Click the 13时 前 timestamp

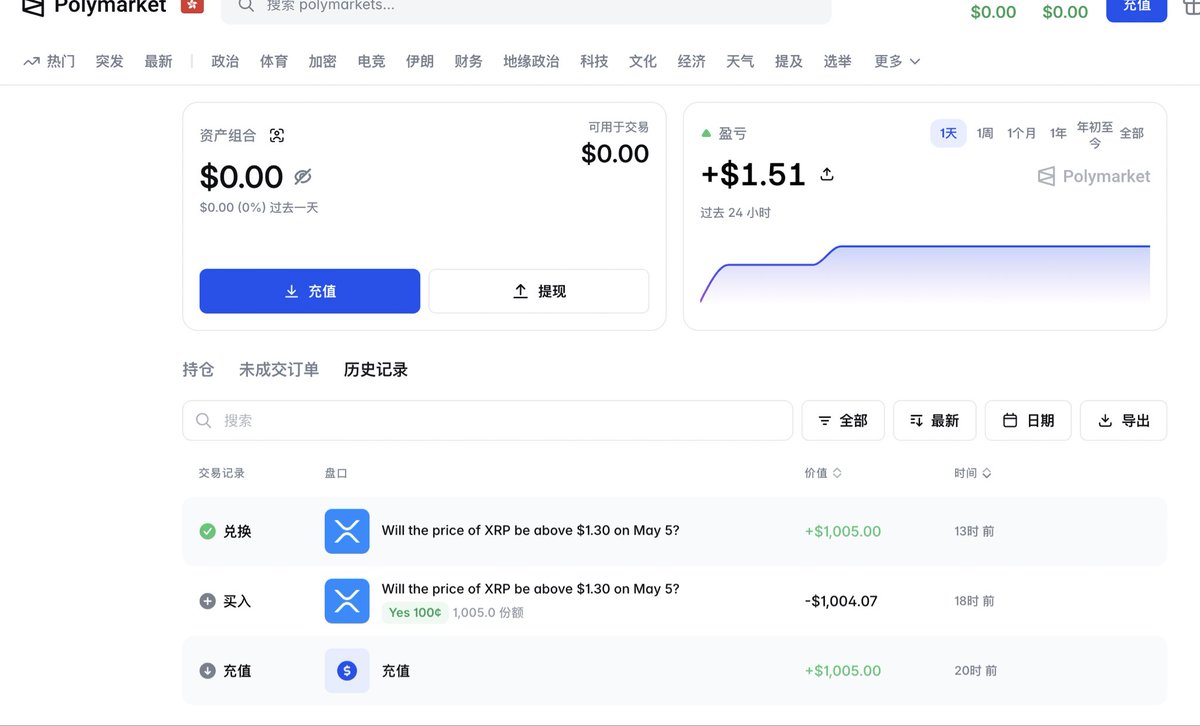point(974,531)
